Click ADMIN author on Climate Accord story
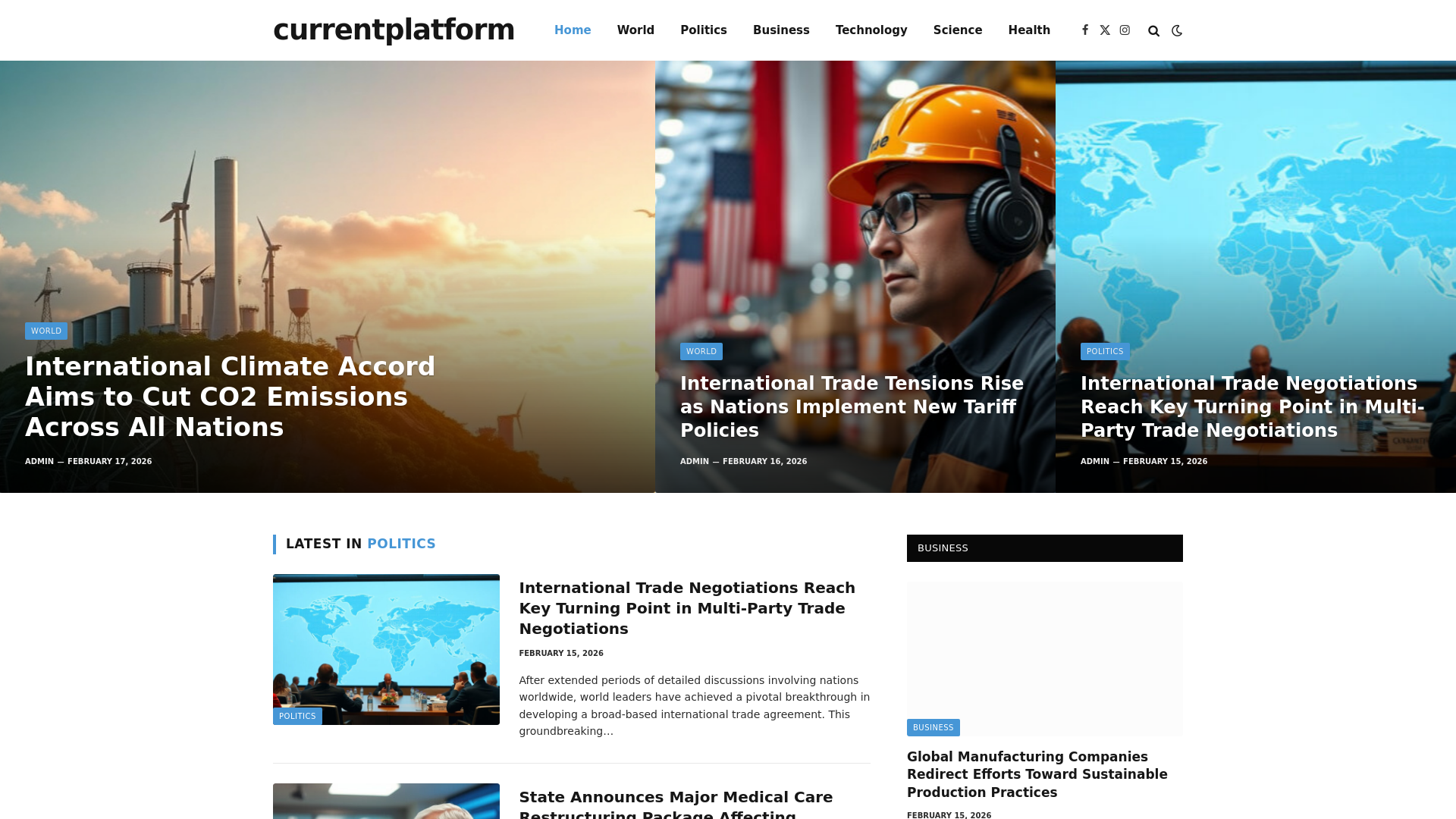This screenshot has width=1456, height=819. (39, 461)
